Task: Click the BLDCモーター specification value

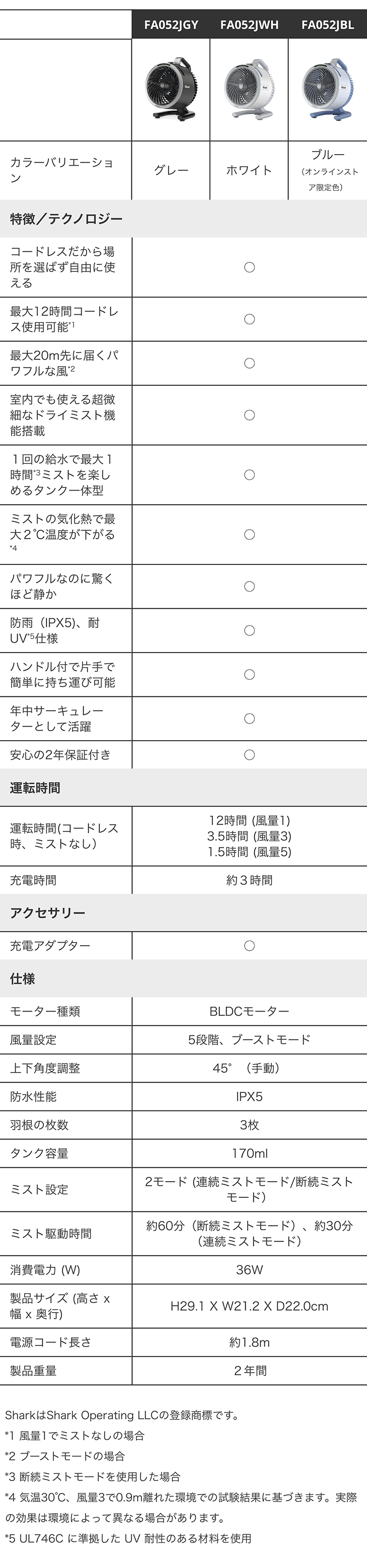Action: (250, 1012)
